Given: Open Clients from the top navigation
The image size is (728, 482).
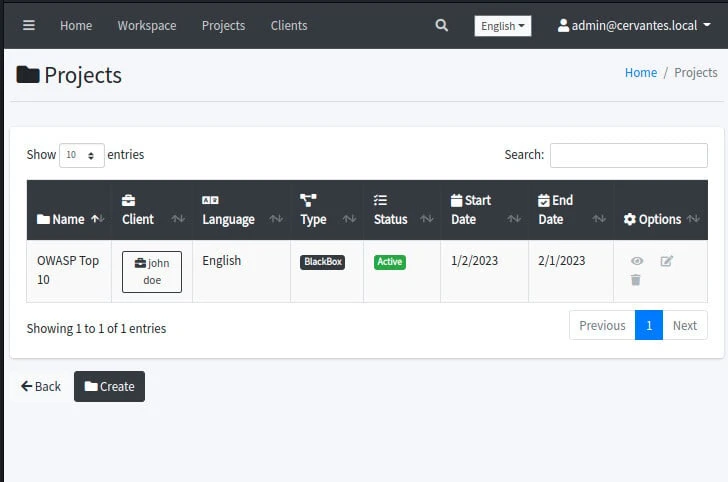Looking at the screenshot, I should [x=289, y=25].
